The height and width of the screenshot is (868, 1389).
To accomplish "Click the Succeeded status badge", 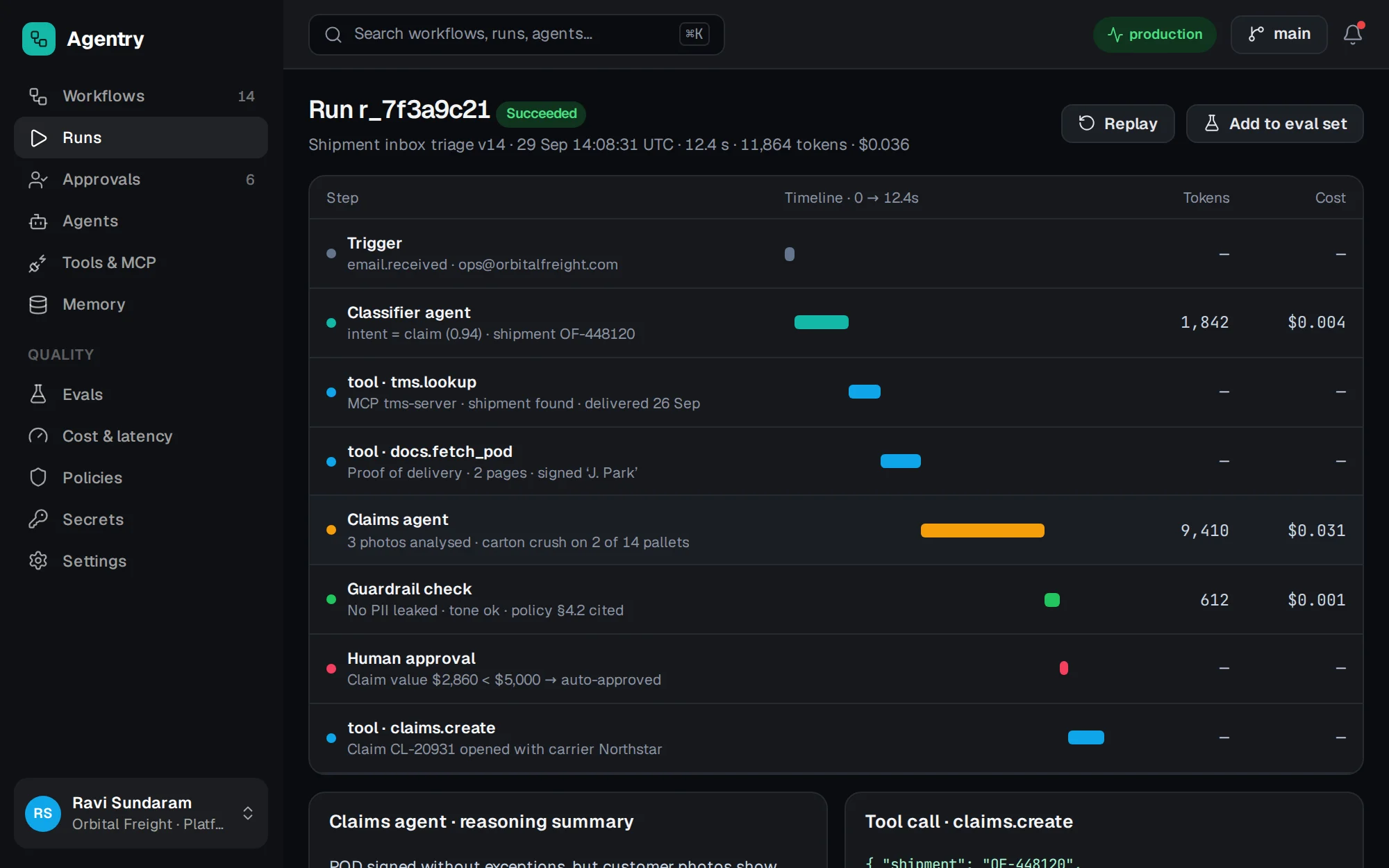I will point(541,113).
